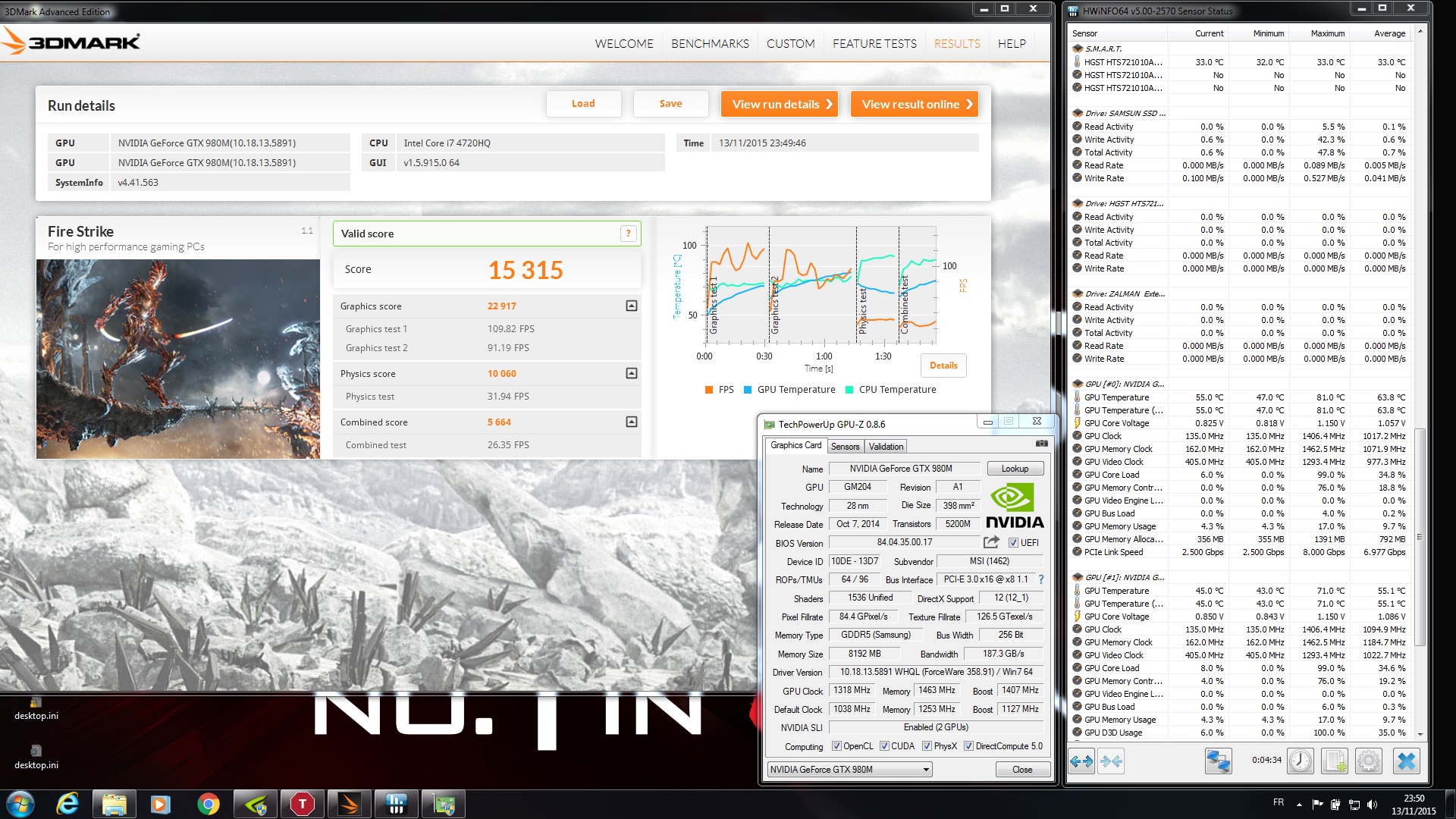Click the Details button under the chart
The height and width of the screenshot is (819, 1456).
[x=943, y=366]
